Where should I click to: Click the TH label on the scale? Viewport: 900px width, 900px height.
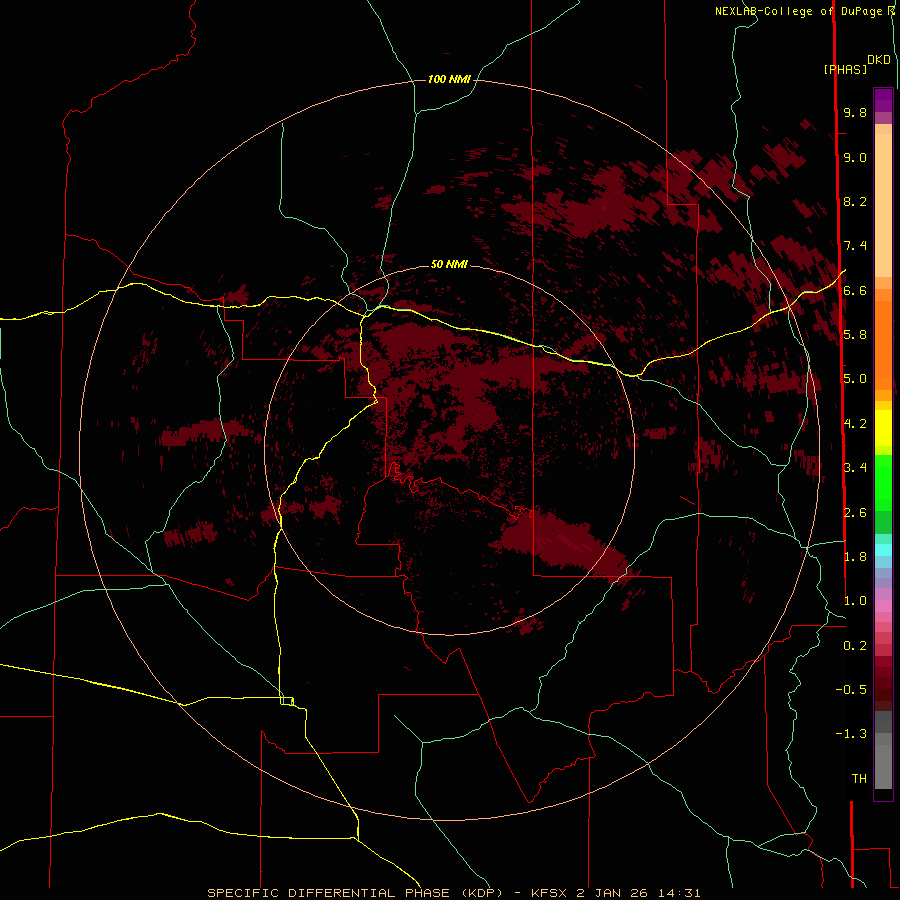(859, 779)
